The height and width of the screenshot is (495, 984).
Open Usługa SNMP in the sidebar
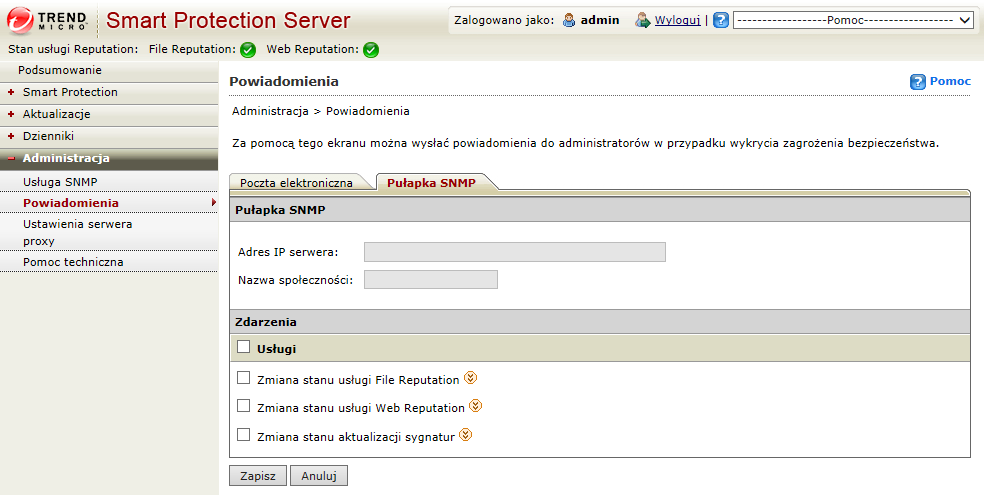[x=60, y=182]
